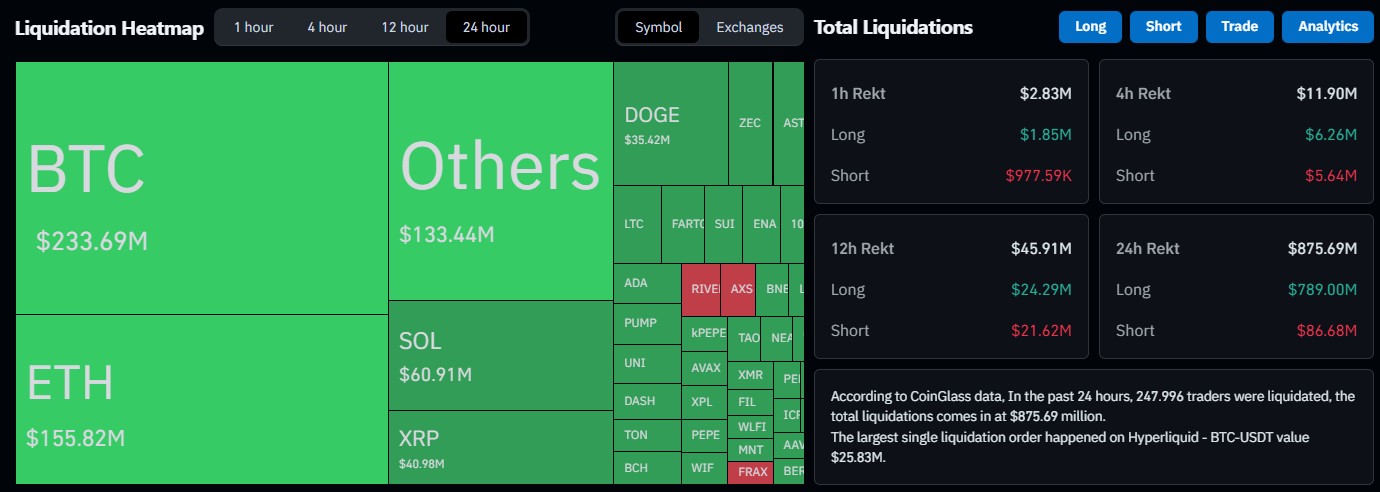
Task: Open the Analytics button
Action: click(1328, 27)
